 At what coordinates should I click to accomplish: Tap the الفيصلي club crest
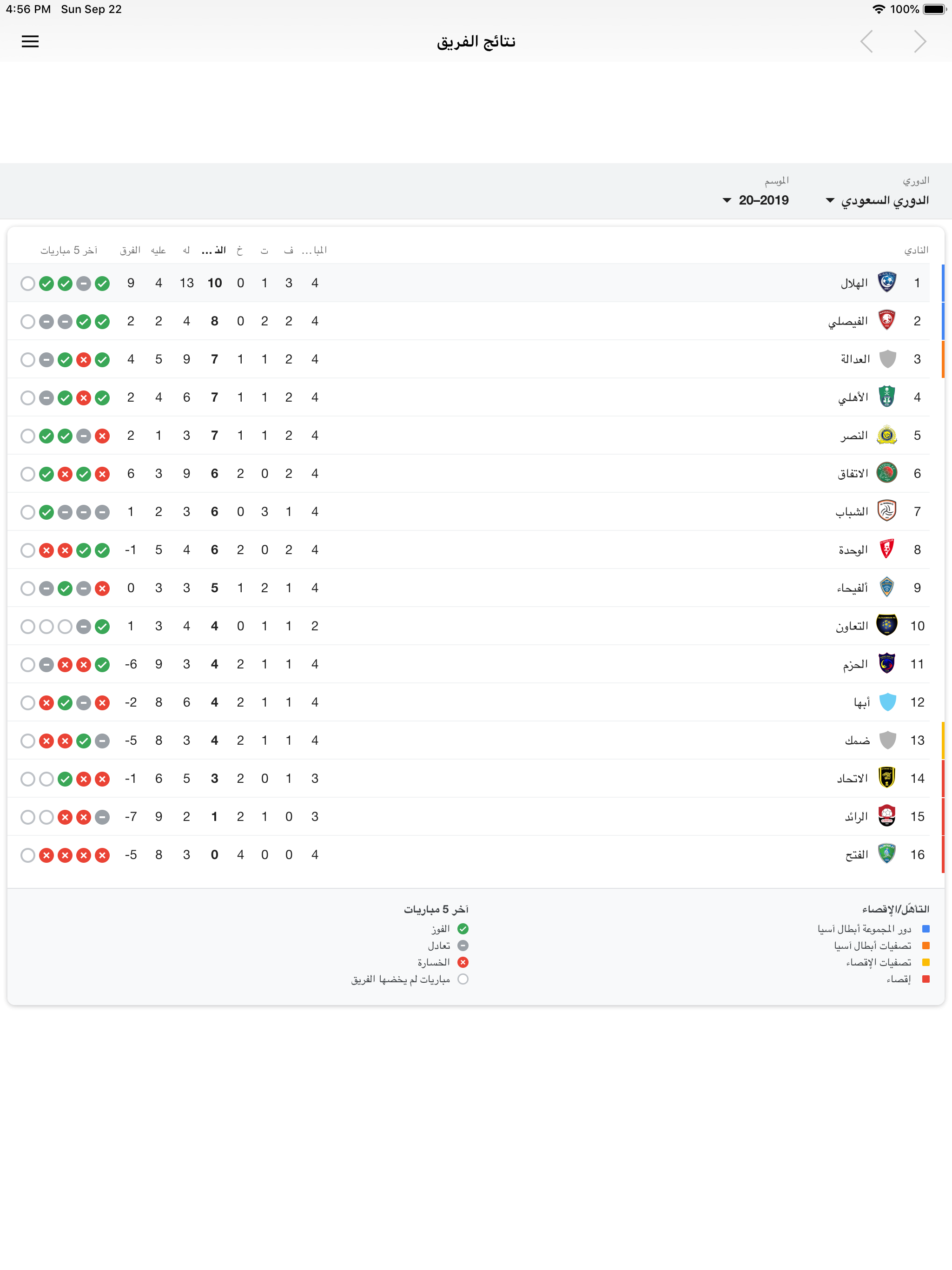click(887, 320)
